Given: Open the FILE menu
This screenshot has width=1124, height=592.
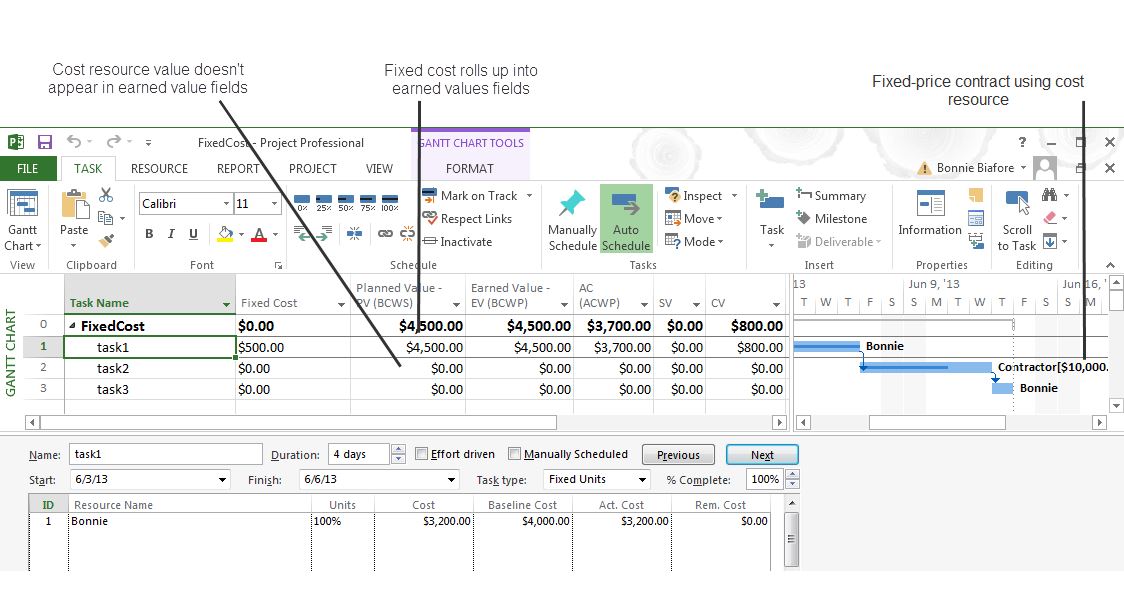Looking at the screenshot, I should 27,168.
